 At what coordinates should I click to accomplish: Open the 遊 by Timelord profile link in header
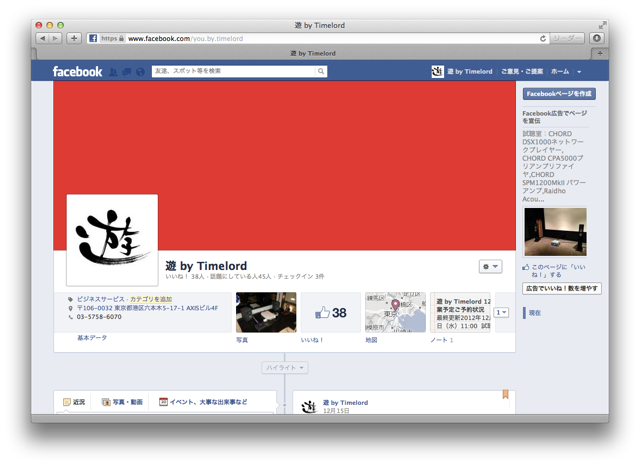coord(469,71)
